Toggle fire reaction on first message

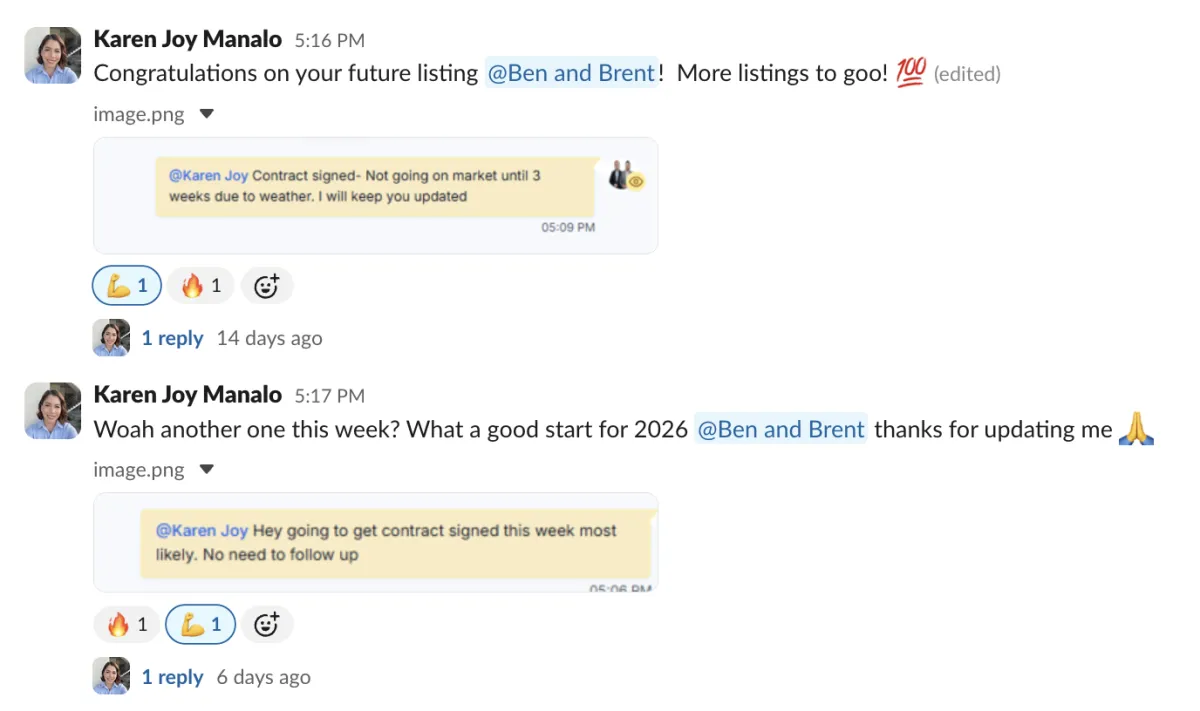[x=200, y=286]
